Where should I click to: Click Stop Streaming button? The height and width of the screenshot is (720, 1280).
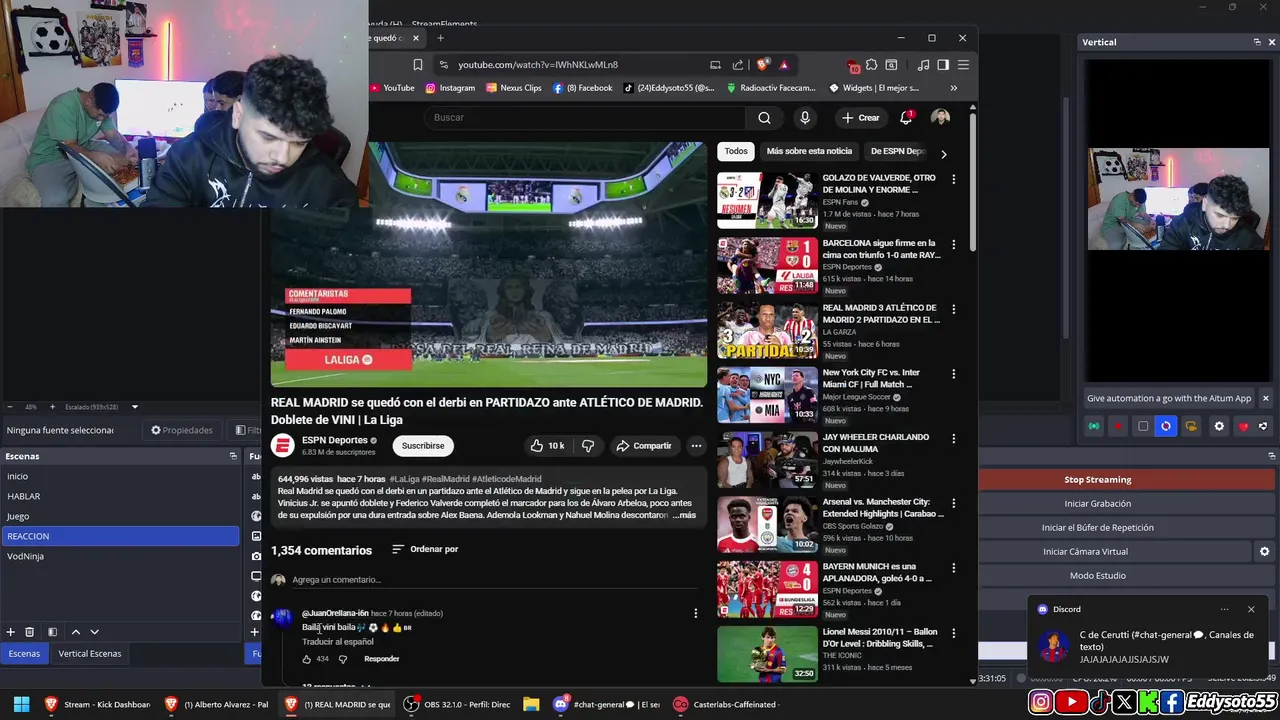(1098, 480)
